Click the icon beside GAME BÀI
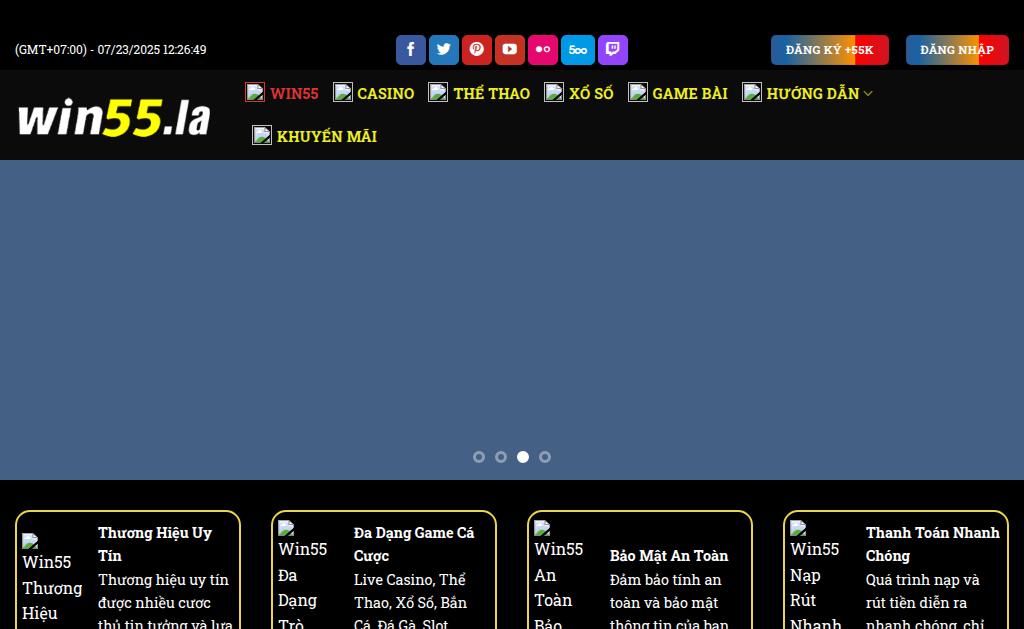1024x629 pixels. [638, 92]
